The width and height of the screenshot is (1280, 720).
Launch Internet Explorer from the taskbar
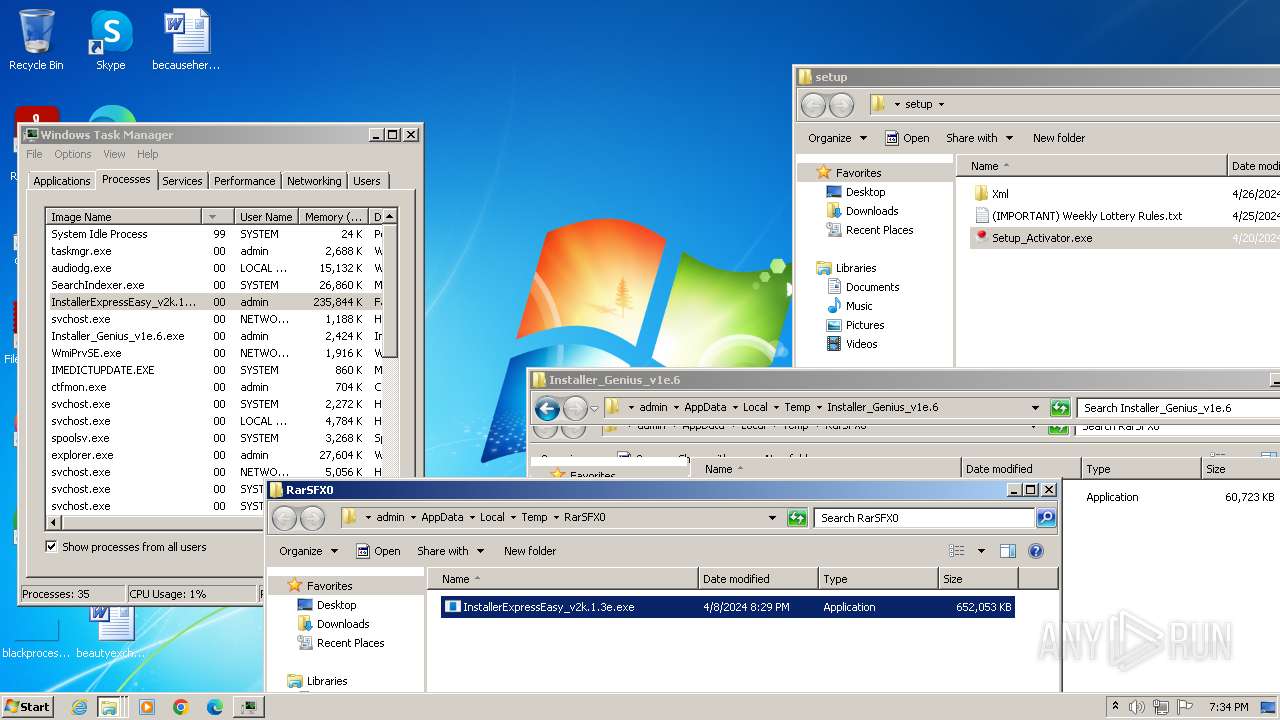(79, 707)
